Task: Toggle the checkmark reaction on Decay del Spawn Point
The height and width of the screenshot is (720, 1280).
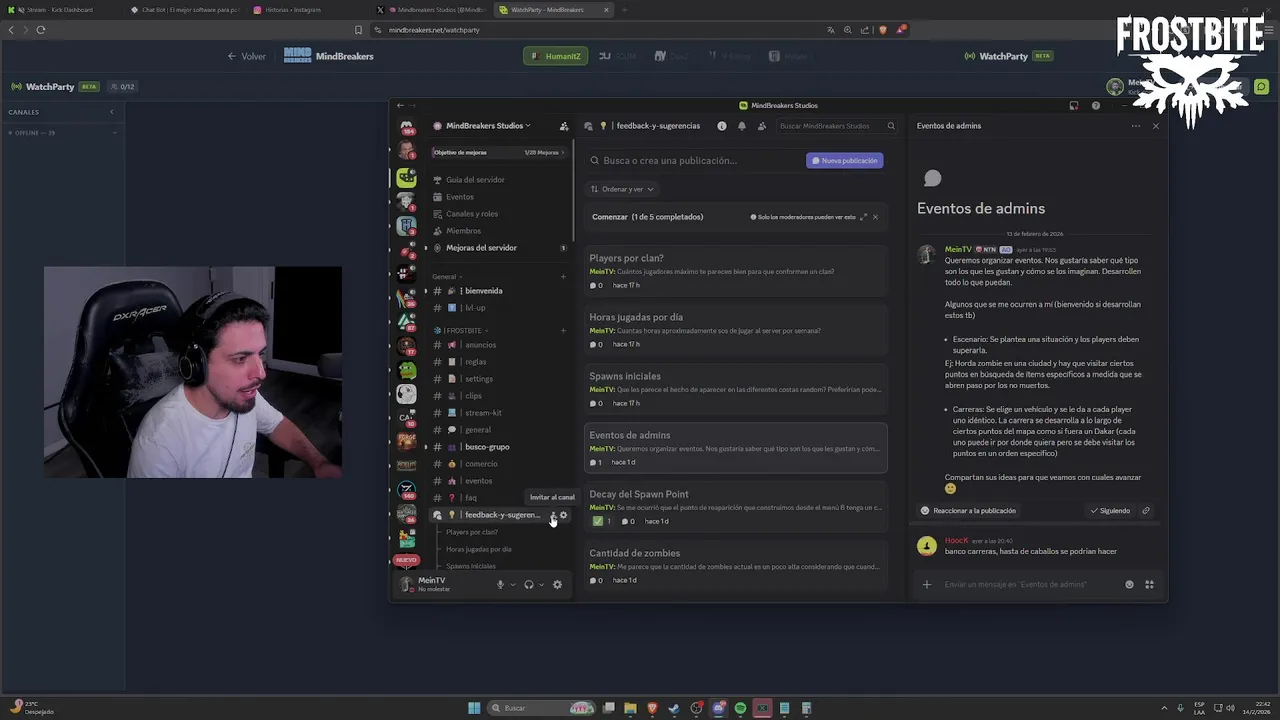Action: [601, 521]
